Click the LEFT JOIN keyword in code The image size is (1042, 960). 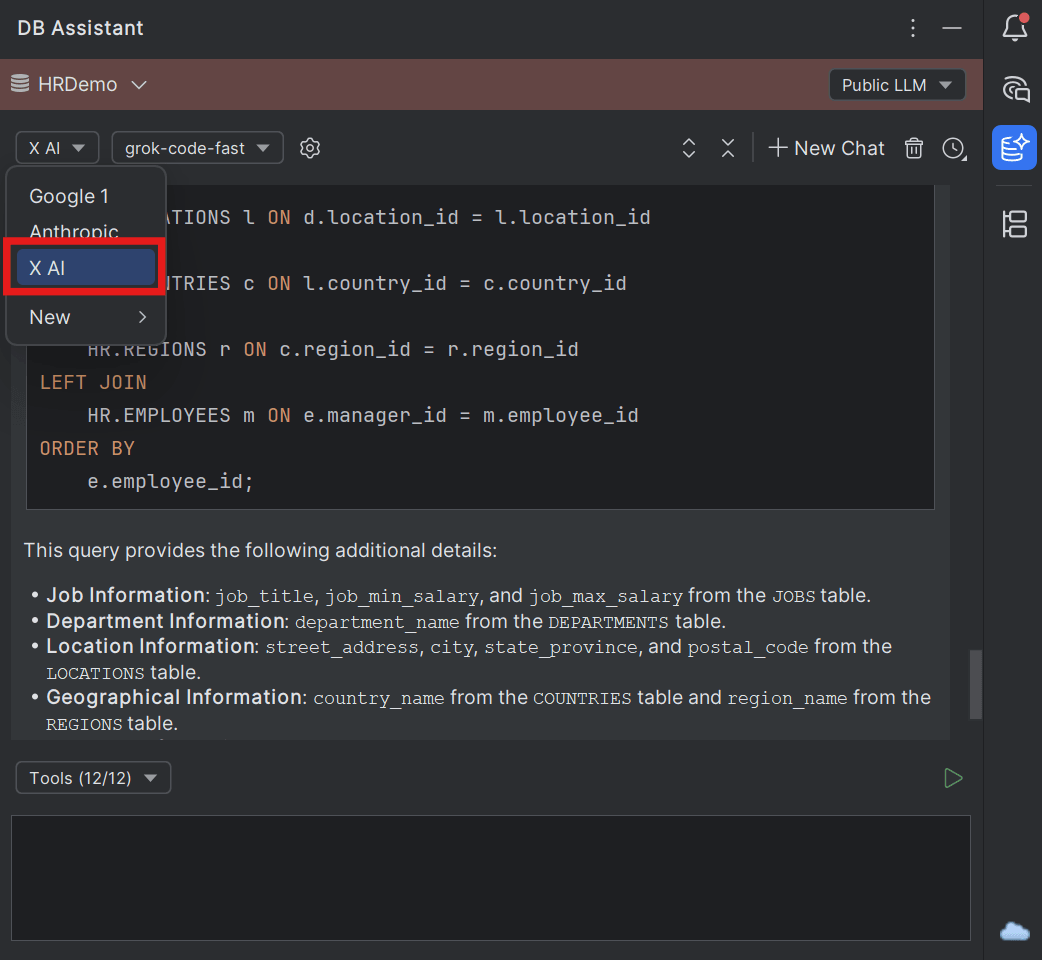coord(93,383)
